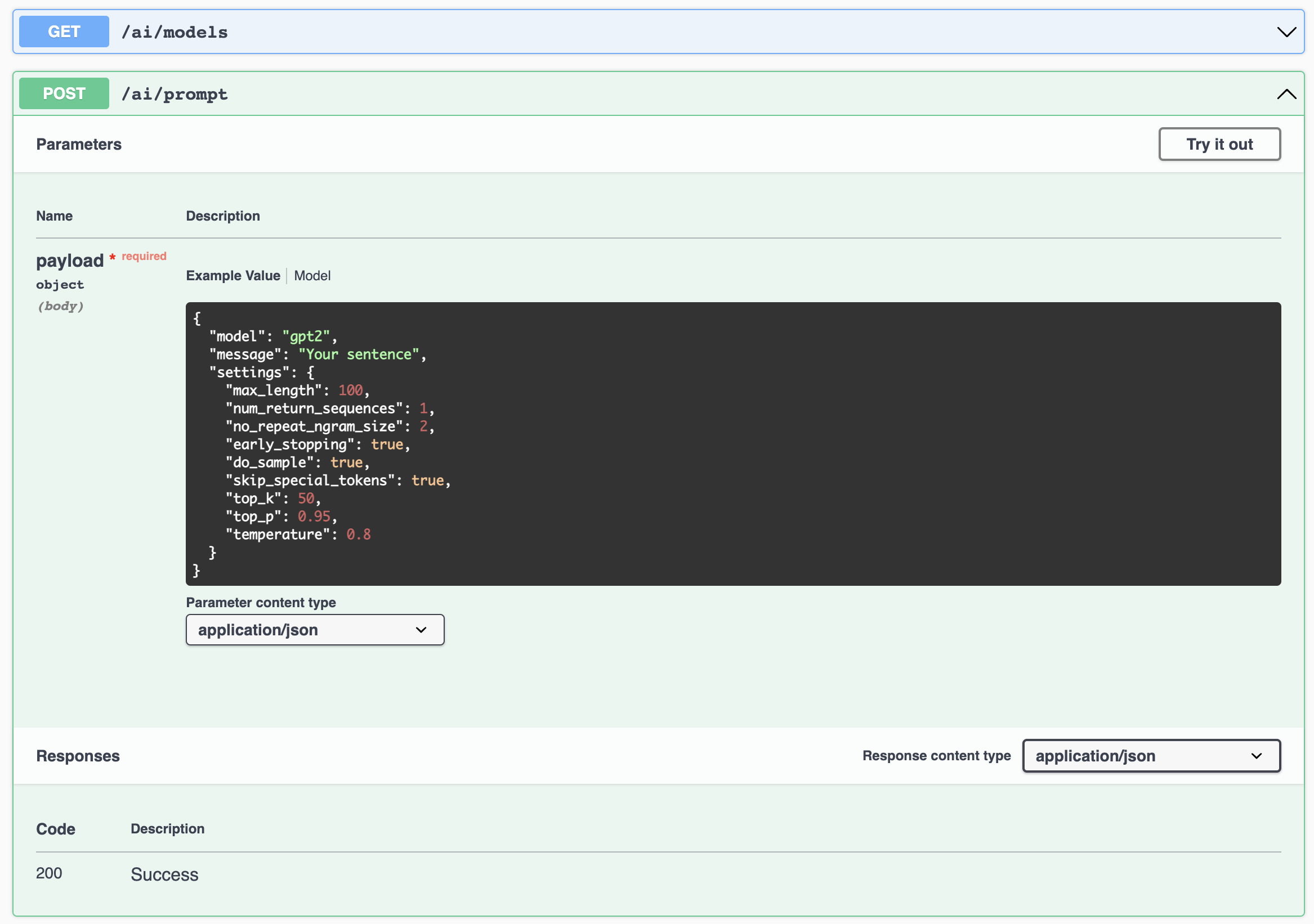
Task: Click the top_p value 0.95
Action: click(x=314, y=517)
